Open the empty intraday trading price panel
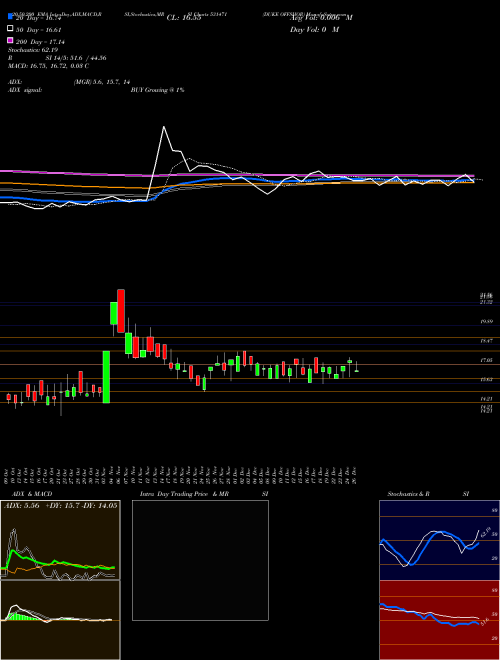Screen dimensions: 500x660 pyautogui.click(x=200, y=560)
